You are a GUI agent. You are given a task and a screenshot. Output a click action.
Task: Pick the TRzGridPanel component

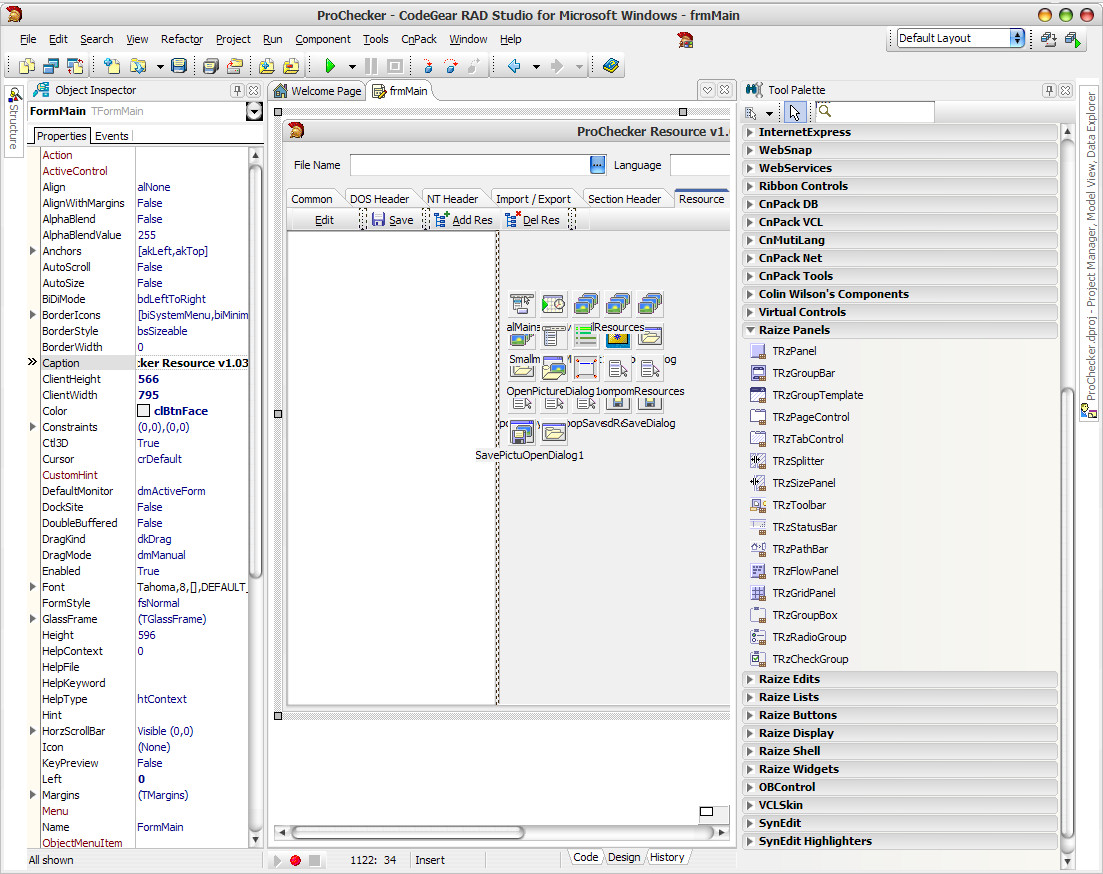pos(803,593)
